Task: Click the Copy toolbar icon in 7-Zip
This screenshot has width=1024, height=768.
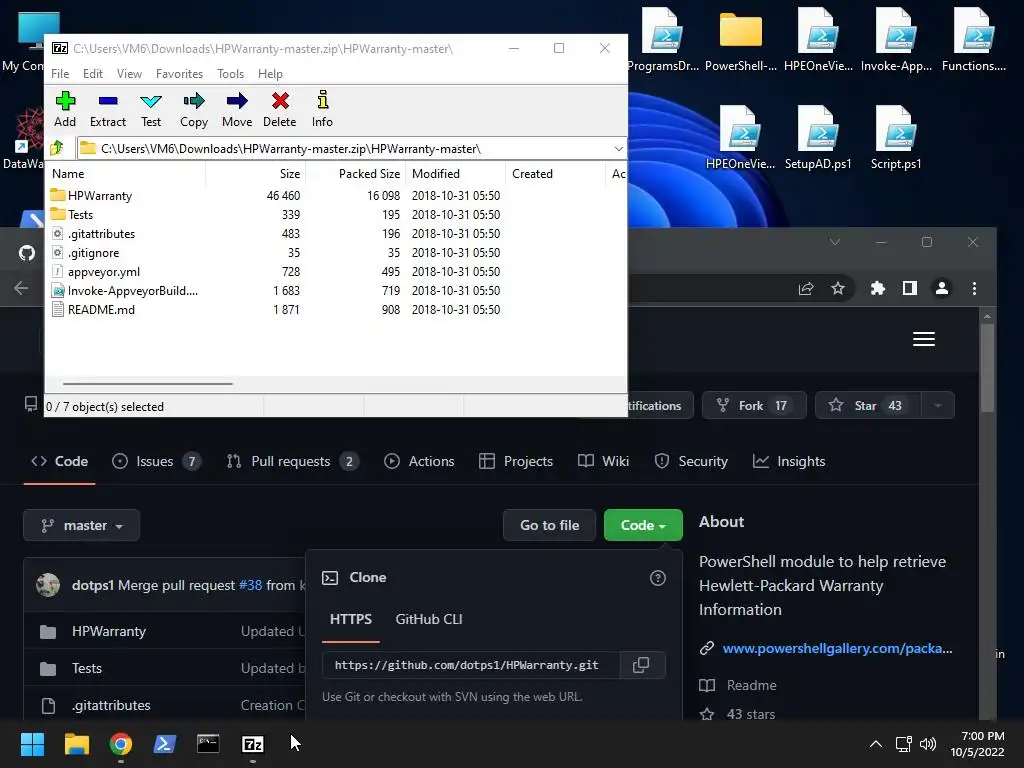Action: 194,109
